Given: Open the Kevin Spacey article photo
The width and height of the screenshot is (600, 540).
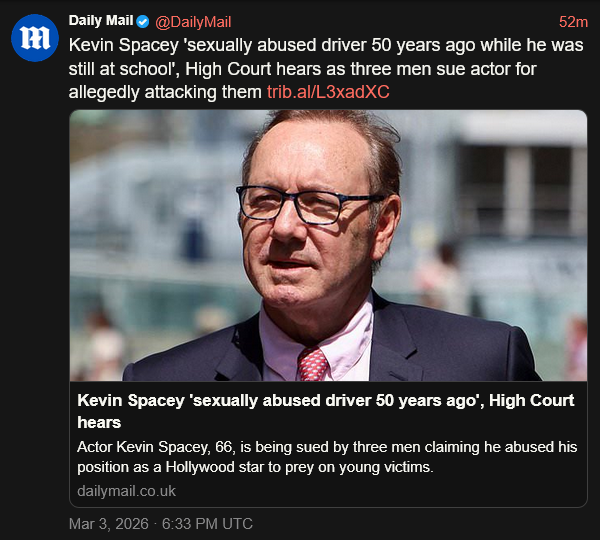Looking at the screenshot, I should 328,245.
